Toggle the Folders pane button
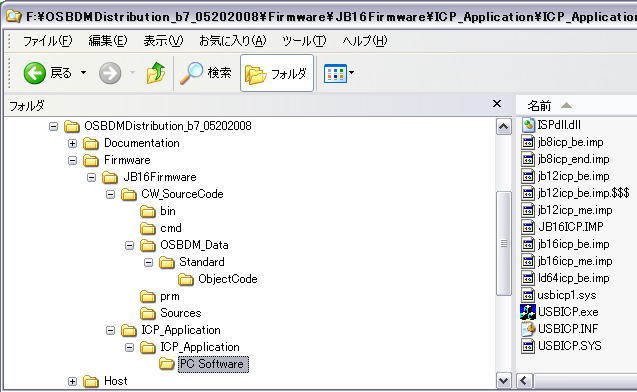The height and width of the screenshot is (392, 637). [x=277, y=74]
